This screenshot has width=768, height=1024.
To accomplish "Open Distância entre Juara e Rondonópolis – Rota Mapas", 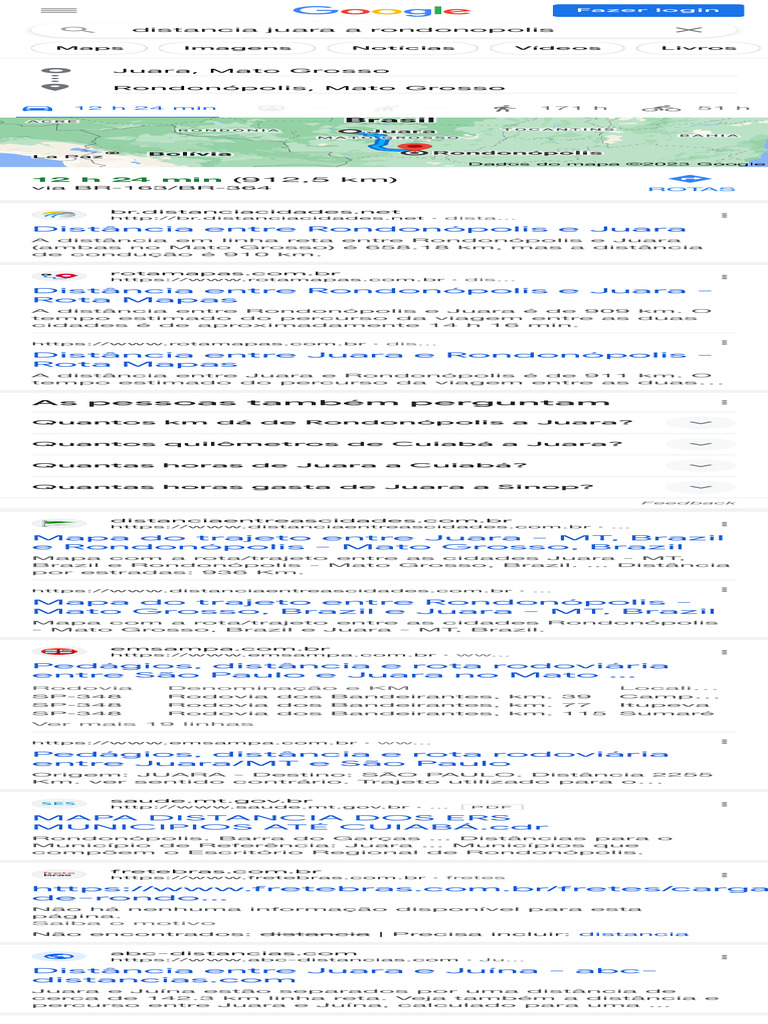I will [372, 360].
